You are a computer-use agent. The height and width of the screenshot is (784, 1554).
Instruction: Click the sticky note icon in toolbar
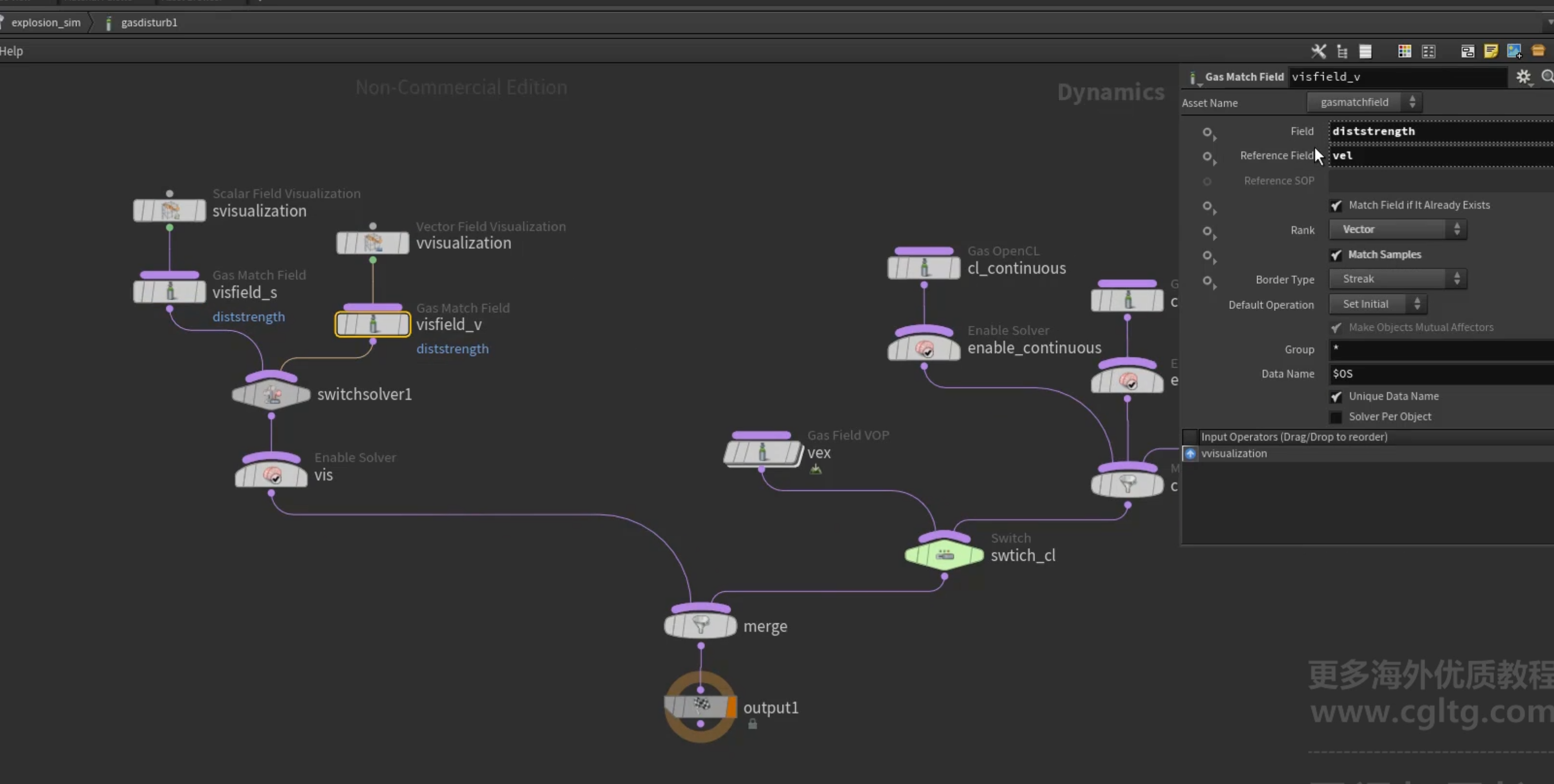[x=1491, y=51]
